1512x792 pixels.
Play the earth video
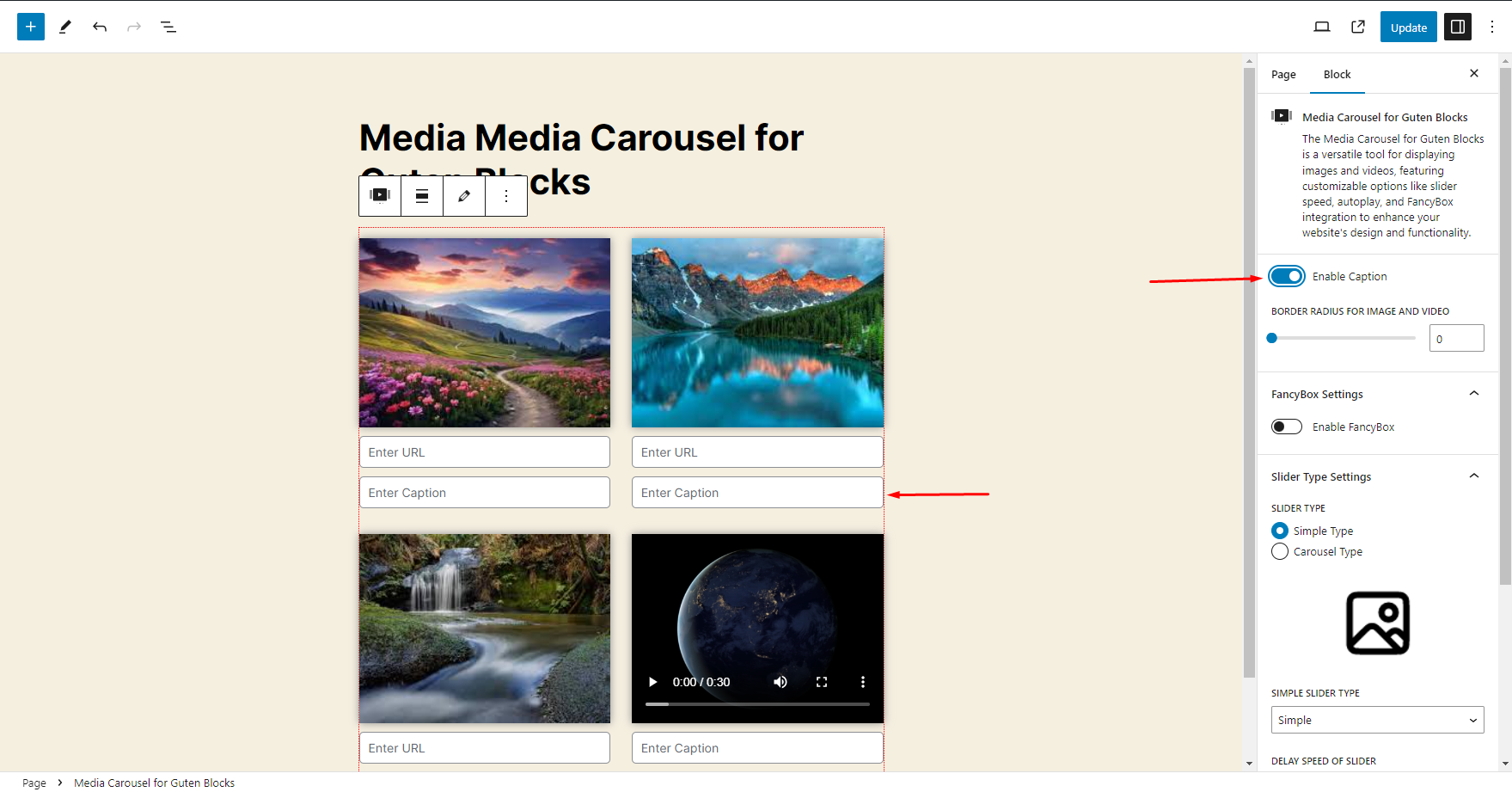tap(652, 682)
